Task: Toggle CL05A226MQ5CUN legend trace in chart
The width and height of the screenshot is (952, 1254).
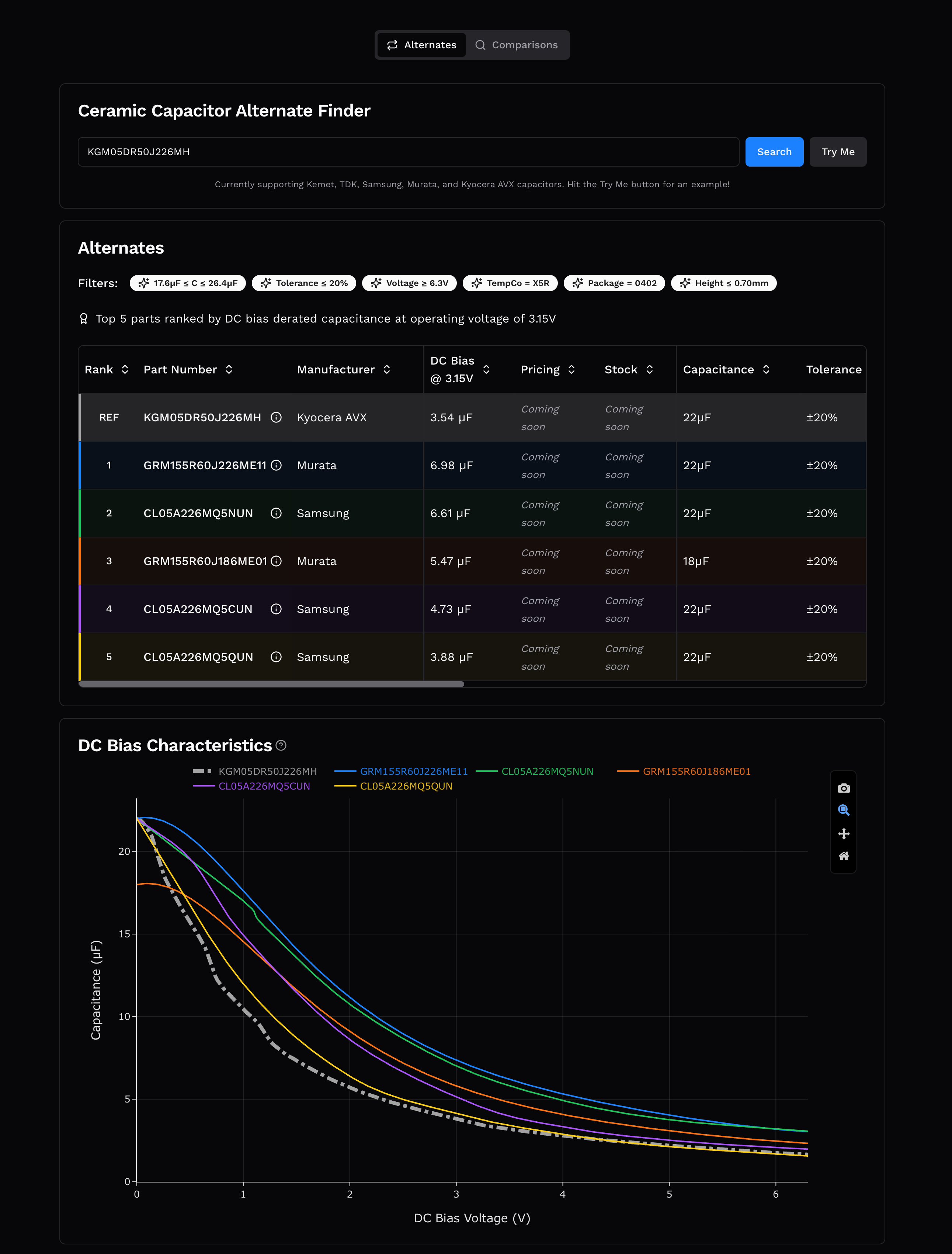Action: (264, 786)
